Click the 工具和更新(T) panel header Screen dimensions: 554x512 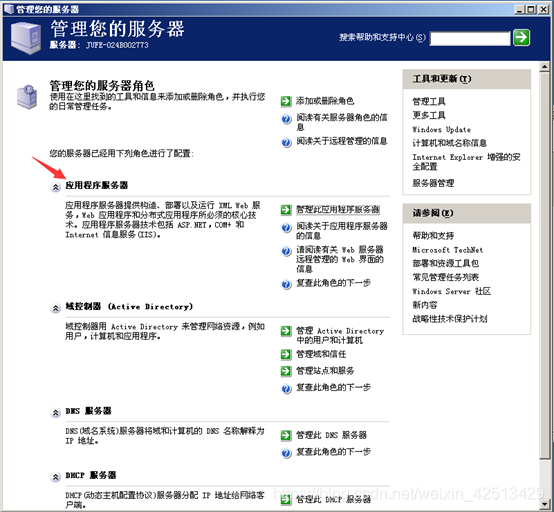point(467,79)
